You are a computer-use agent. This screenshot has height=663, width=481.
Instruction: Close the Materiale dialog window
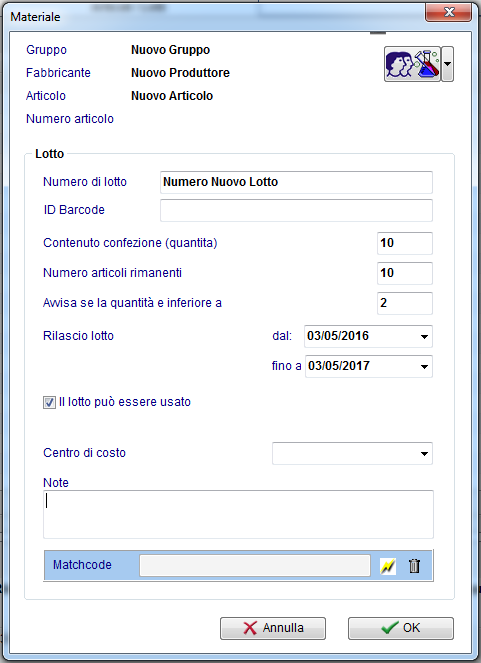click(x=448, y=12)
